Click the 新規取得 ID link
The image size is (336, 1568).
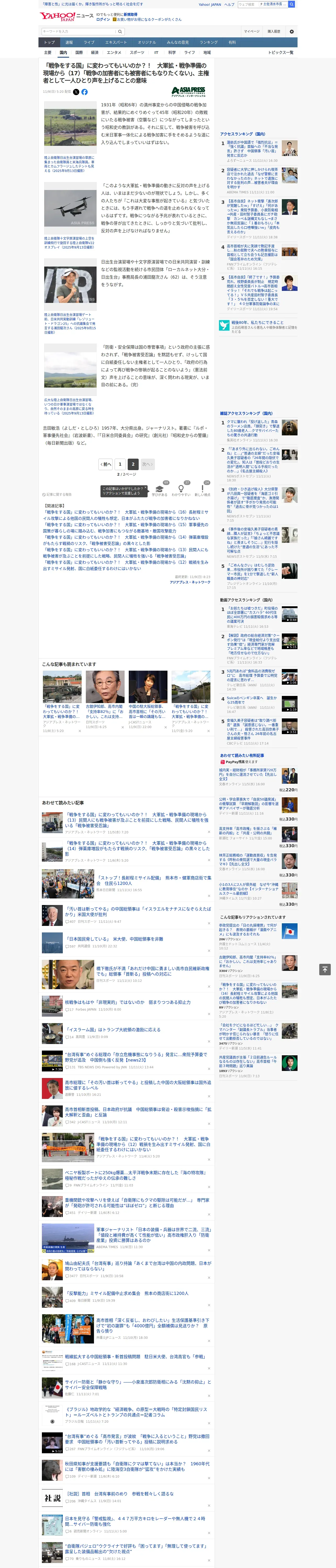click(x=131, y=14)
